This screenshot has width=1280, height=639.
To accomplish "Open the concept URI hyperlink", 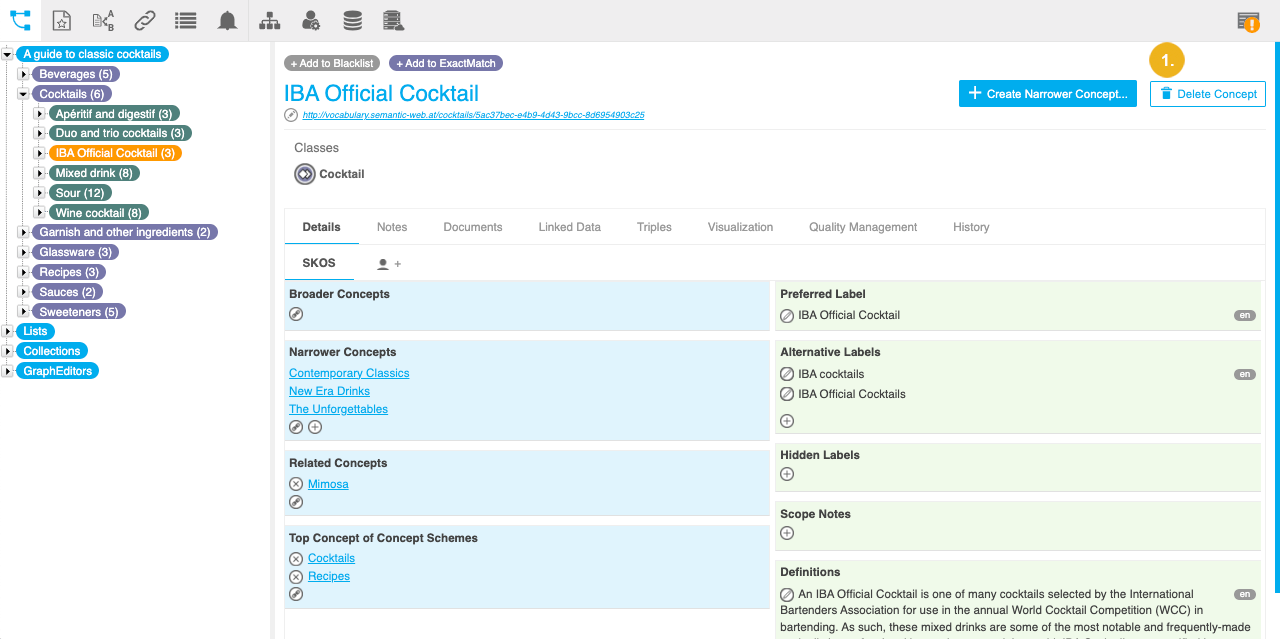I will (x=473, y=115).
